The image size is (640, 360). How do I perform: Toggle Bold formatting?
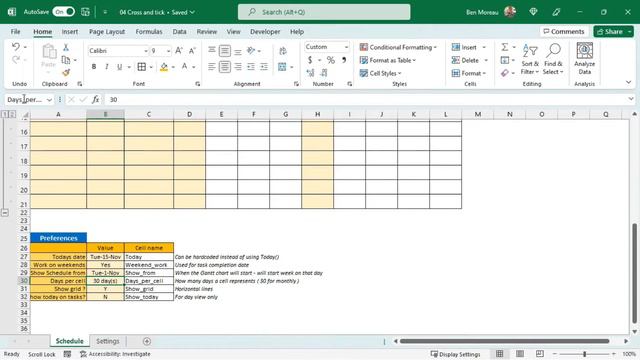(x=94, y=67)
